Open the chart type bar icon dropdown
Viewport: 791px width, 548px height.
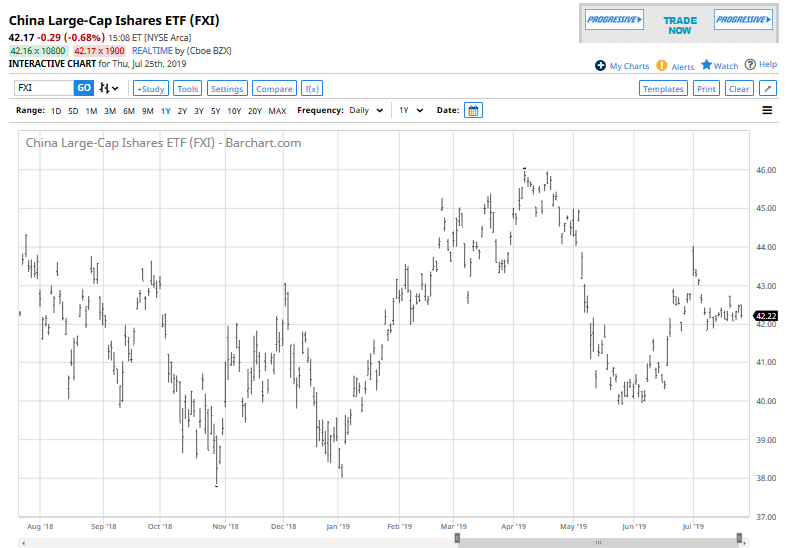pos(108,88)
